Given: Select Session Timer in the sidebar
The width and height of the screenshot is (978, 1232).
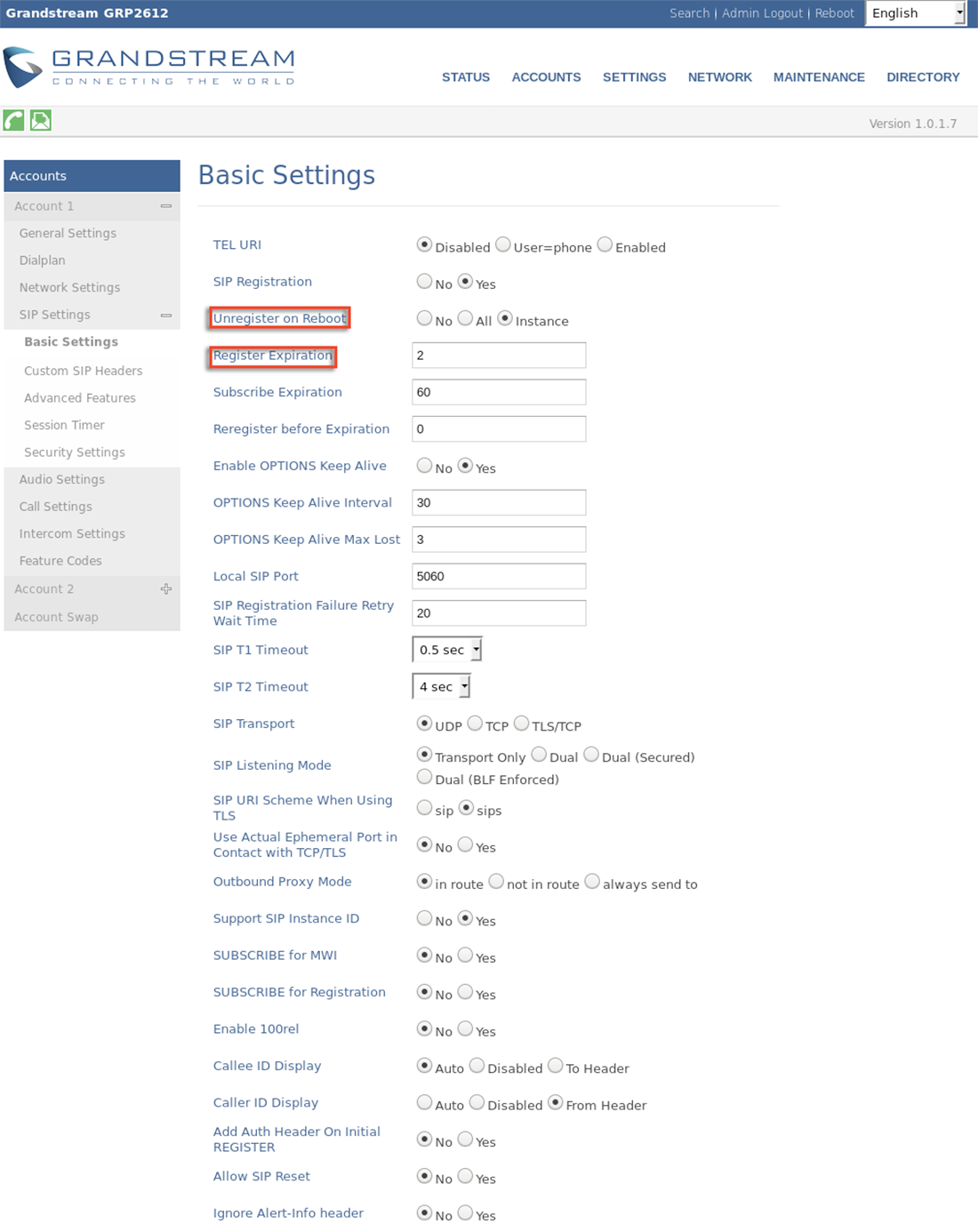Looking at the screenshot, I should click(64, 425).
